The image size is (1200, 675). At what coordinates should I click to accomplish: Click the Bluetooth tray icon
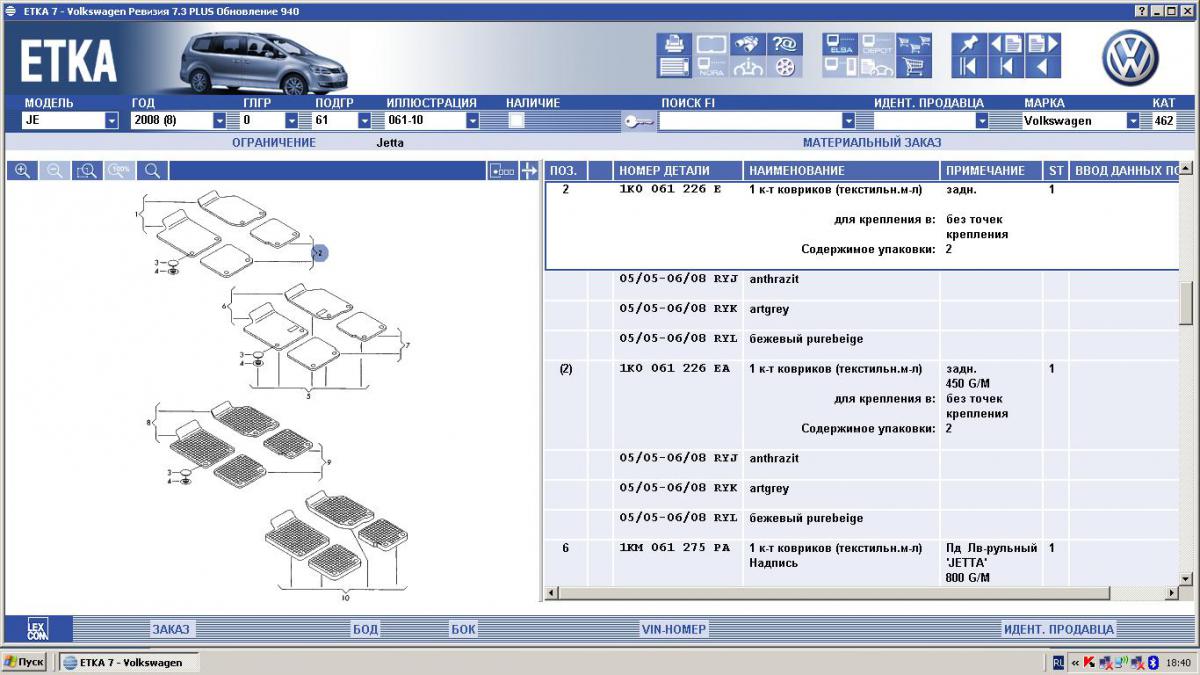(x=1152, y=662)
